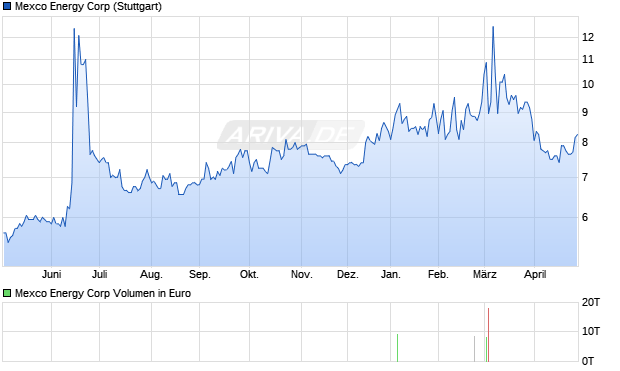Click the 'Sep.' month label
The height and width of the screenshot is (371, 620).
pyautogui.click(x=200, y=274)
